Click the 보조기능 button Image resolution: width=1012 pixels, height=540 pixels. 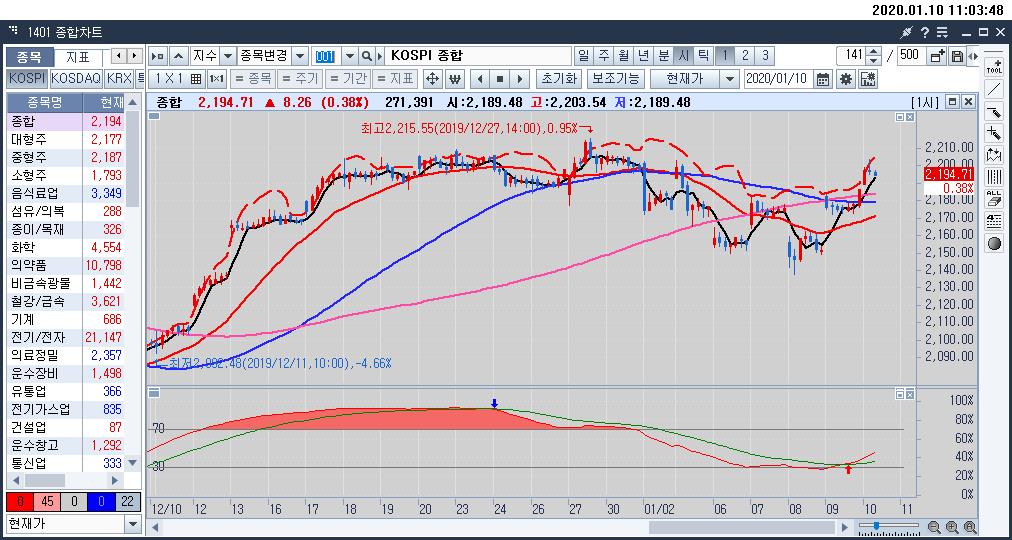click(x=616, y=79)
